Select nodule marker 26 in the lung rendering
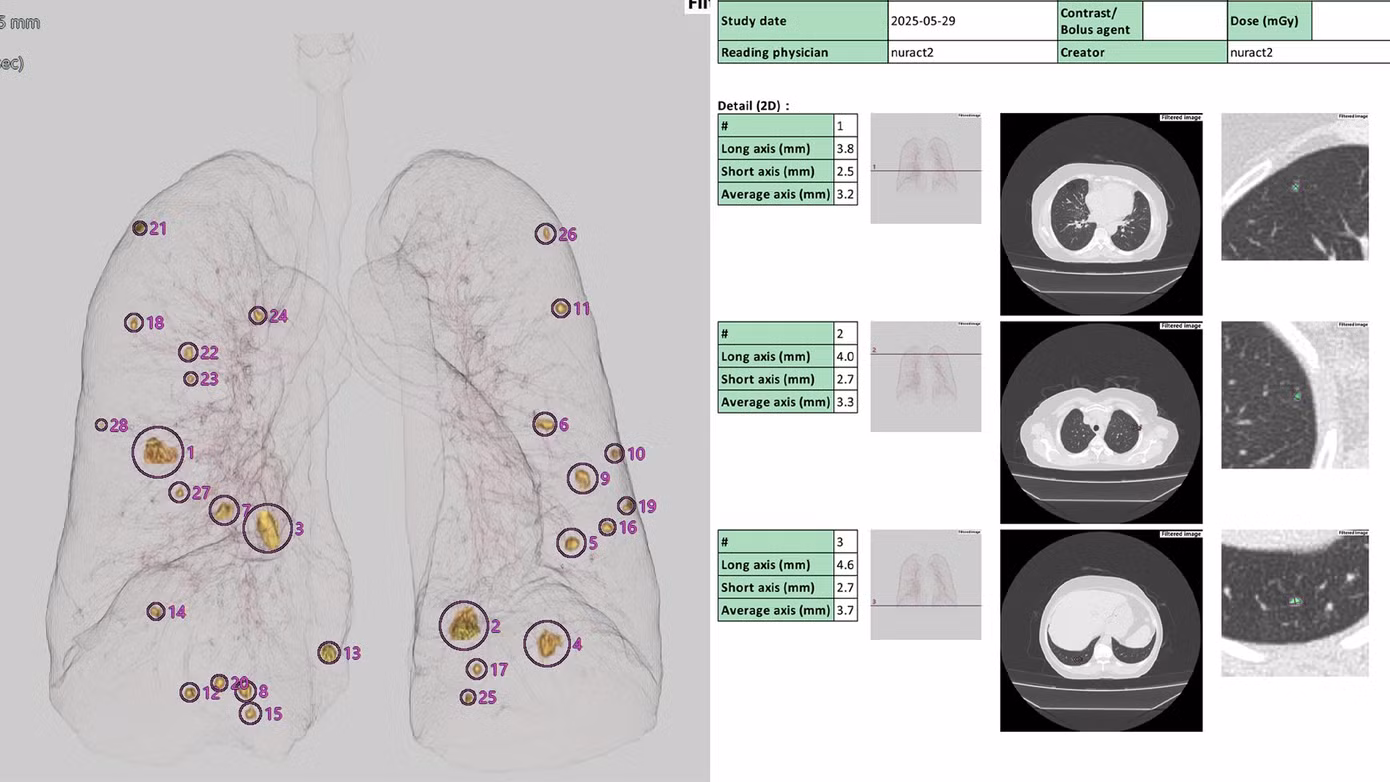Viewport: 1390px width, 782px height. [545, 234]
